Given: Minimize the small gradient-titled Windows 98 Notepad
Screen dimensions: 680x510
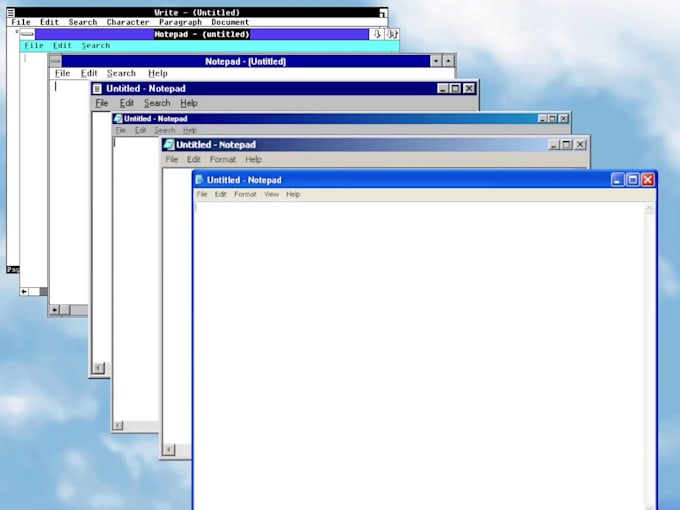Looking at the screenshot, I should (x=543, y=119).
